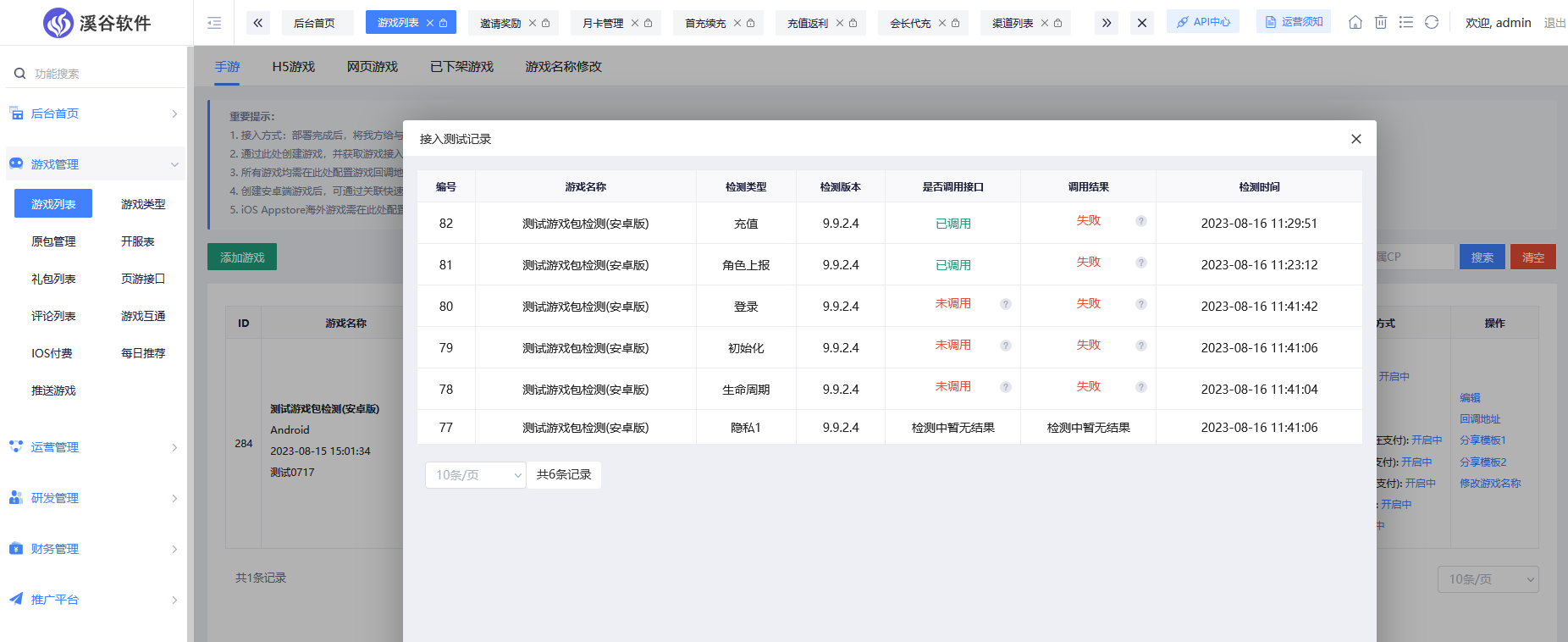Switch to 游戏名称修改 tab

[x=564, y=66]
